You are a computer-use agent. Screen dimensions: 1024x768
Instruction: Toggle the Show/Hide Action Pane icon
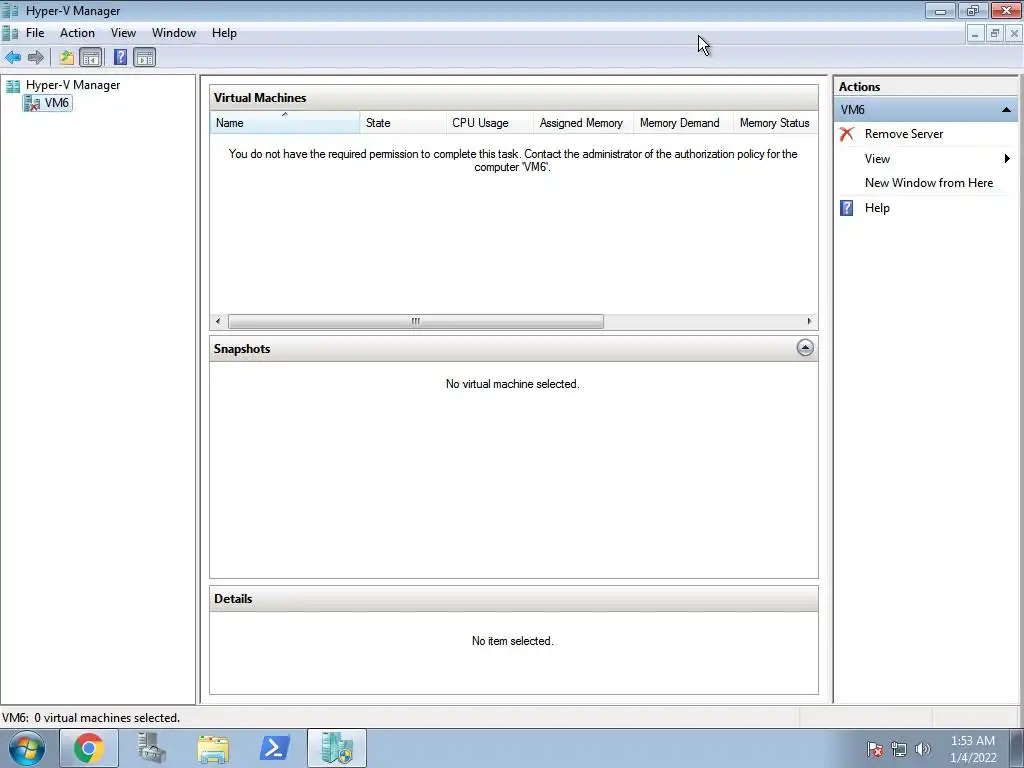pyautogui.click(x=145, y=57)
